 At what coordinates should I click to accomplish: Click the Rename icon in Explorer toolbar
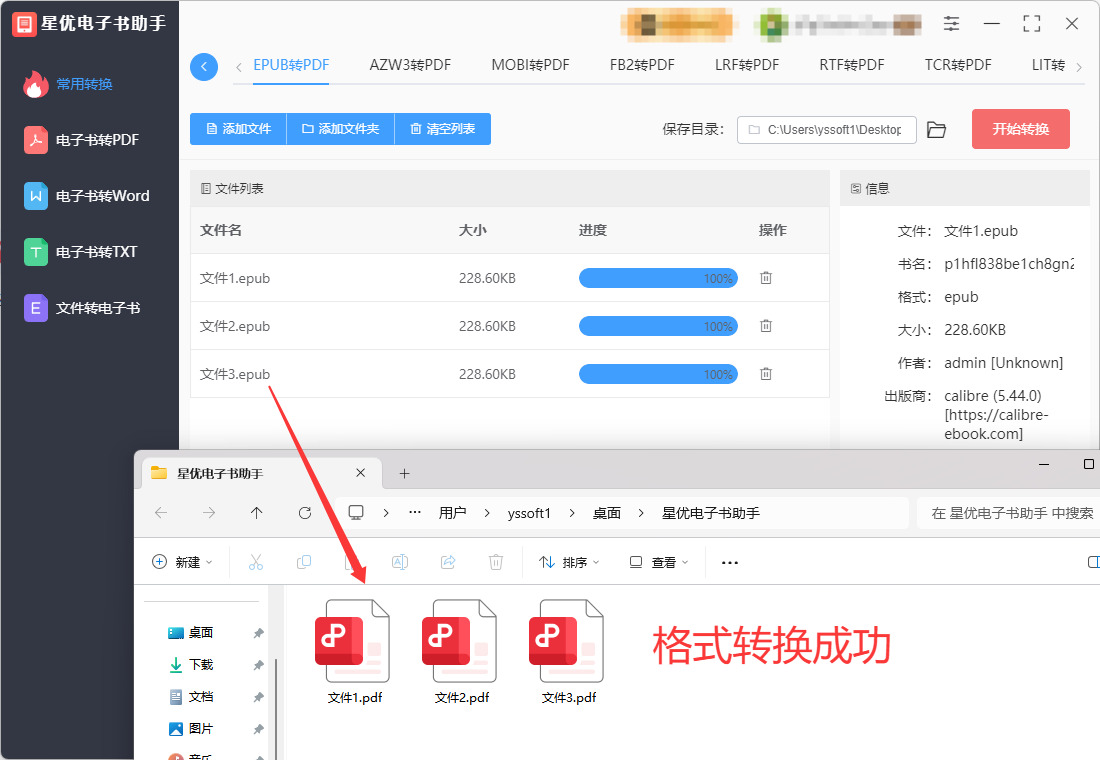[x=400, y=562]
